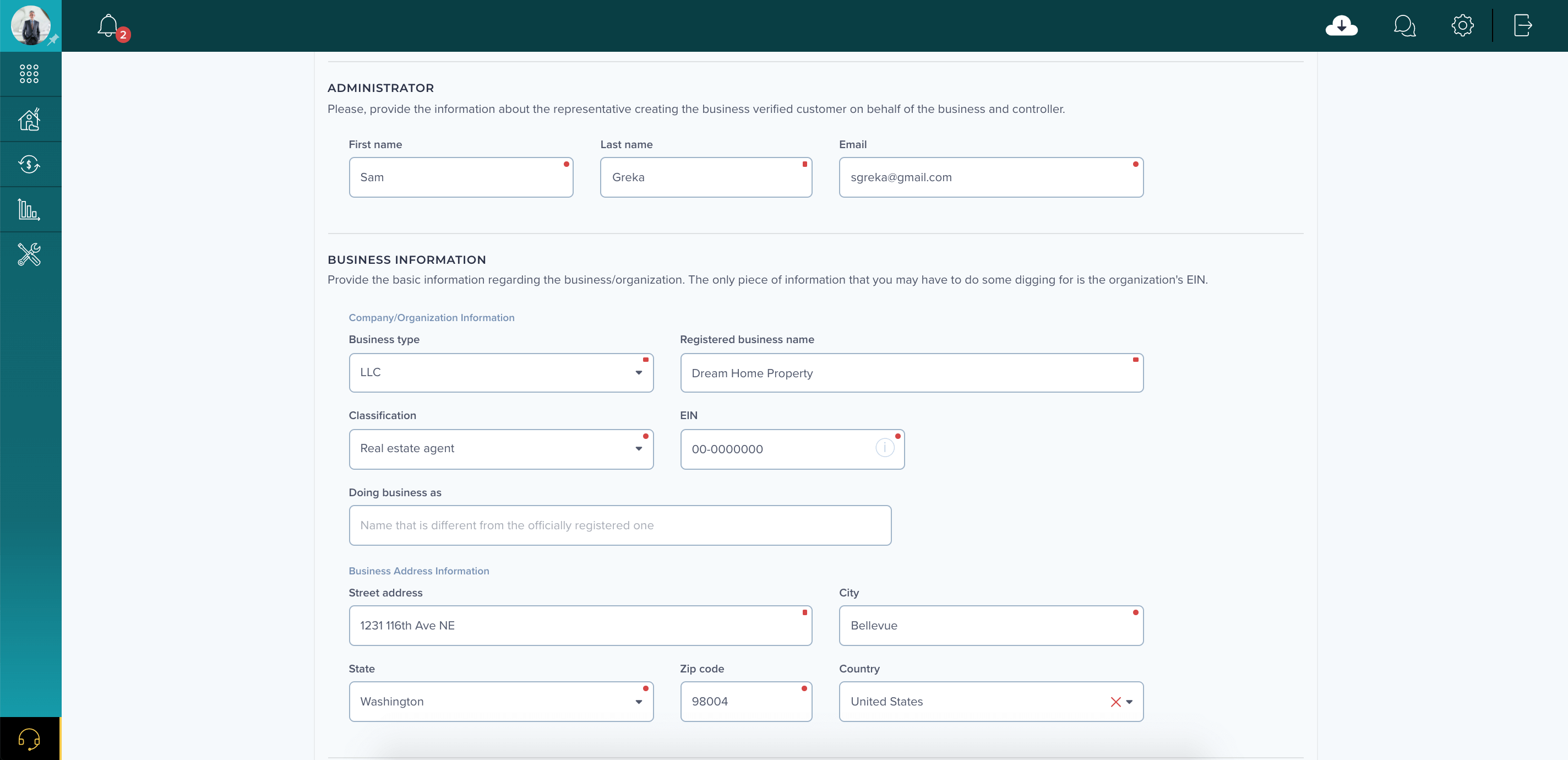Open the State dropdown
Screen dimensions: 1568x760
(501, 702)
